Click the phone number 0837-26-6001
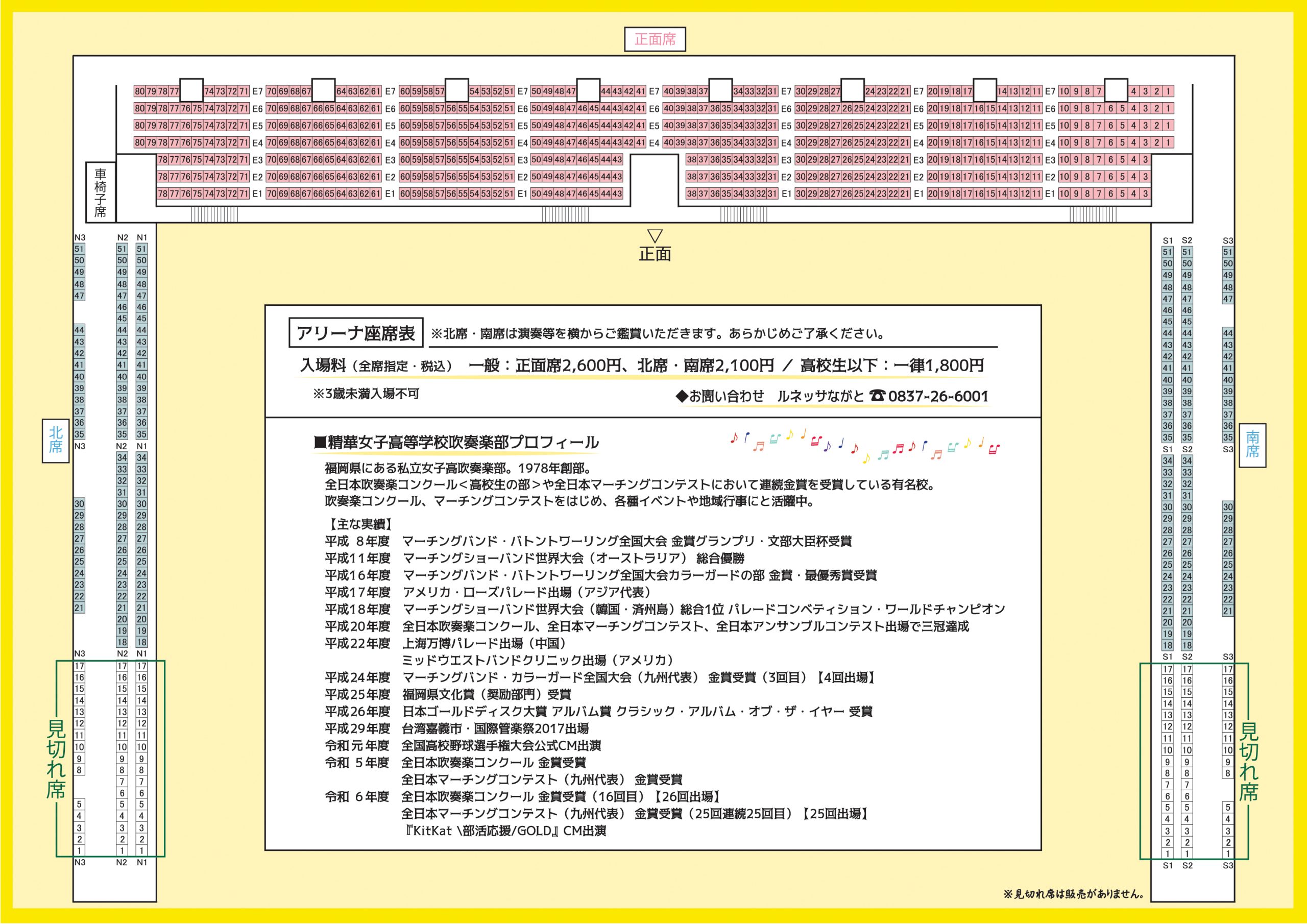1307x924 pixels. click(937, 396)
